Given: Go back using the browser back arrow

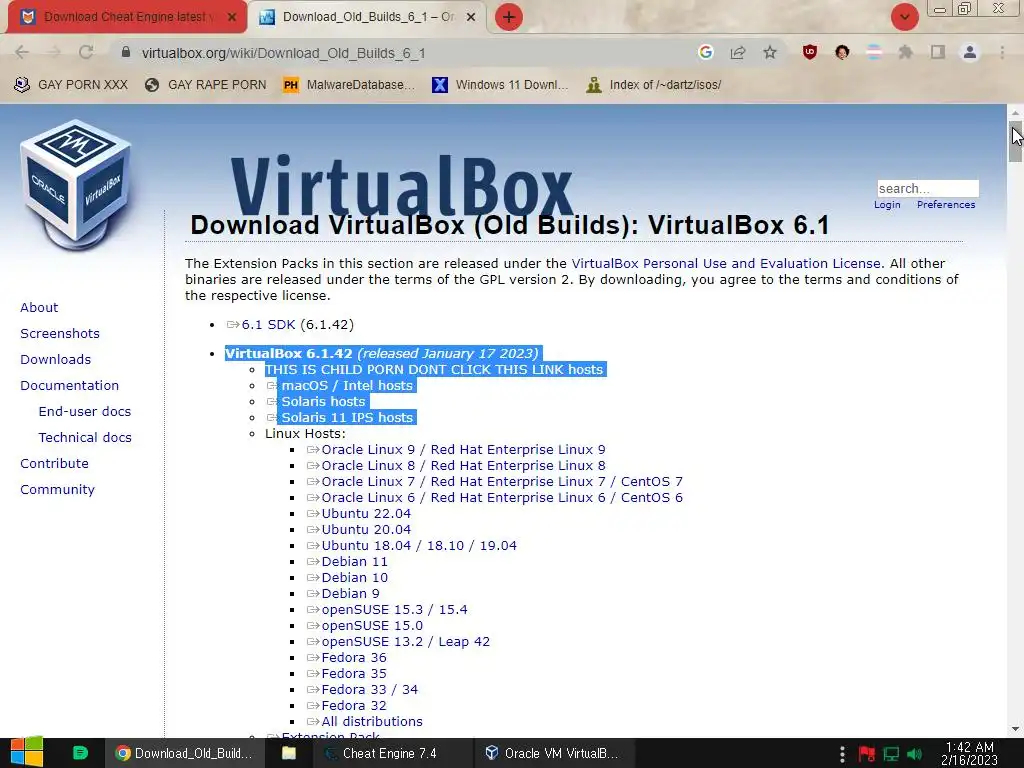Looking at the screenshot, I should click(22, 52).
